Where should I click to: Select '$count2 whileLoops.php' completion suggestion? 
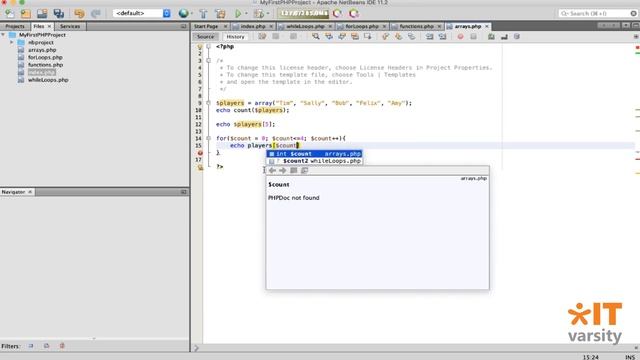point(314,161)
